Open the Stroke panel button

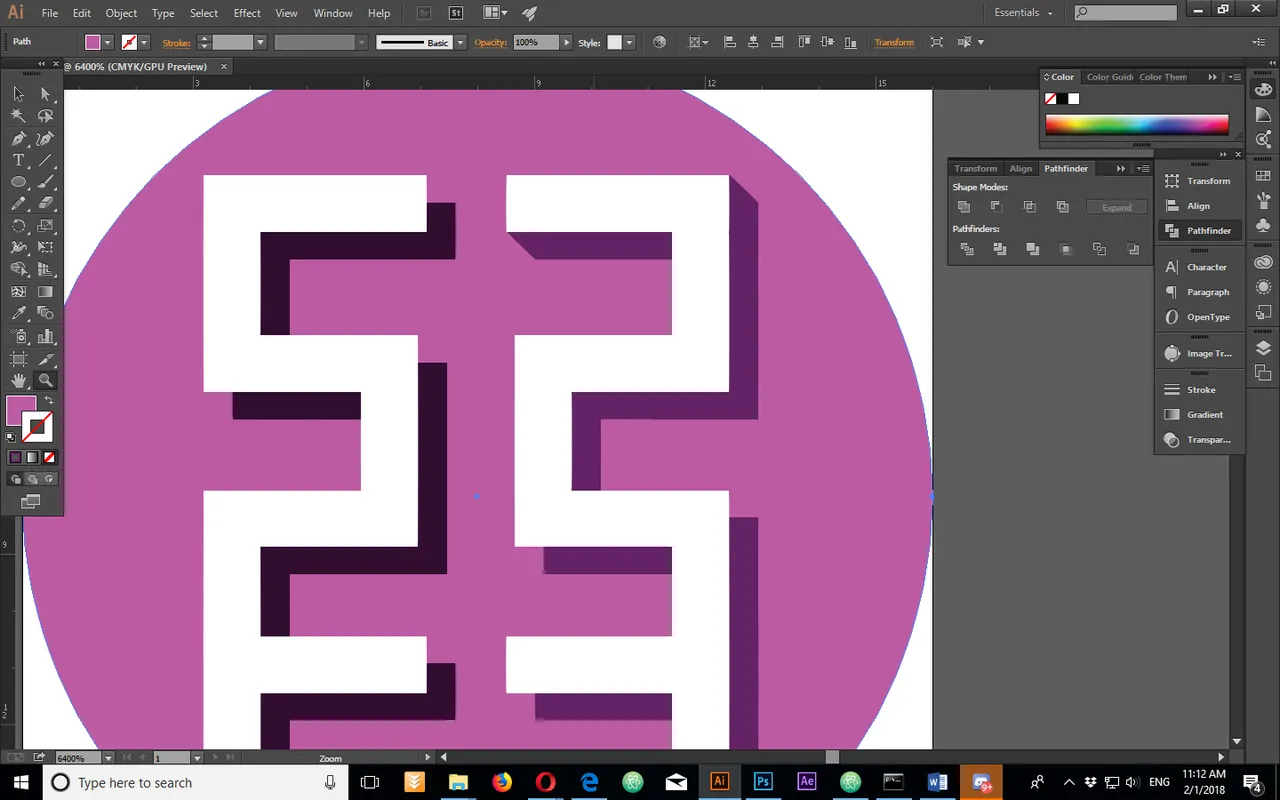1199,389
